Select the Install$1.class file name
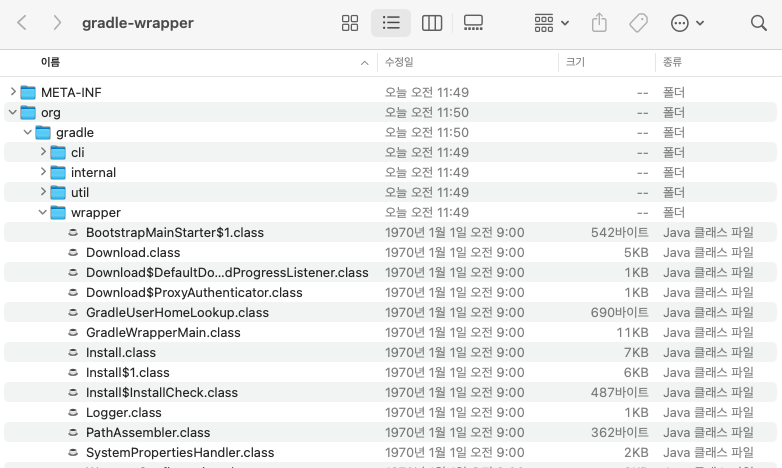The height and width of the screenshot is (468, 782). point(128,372)
